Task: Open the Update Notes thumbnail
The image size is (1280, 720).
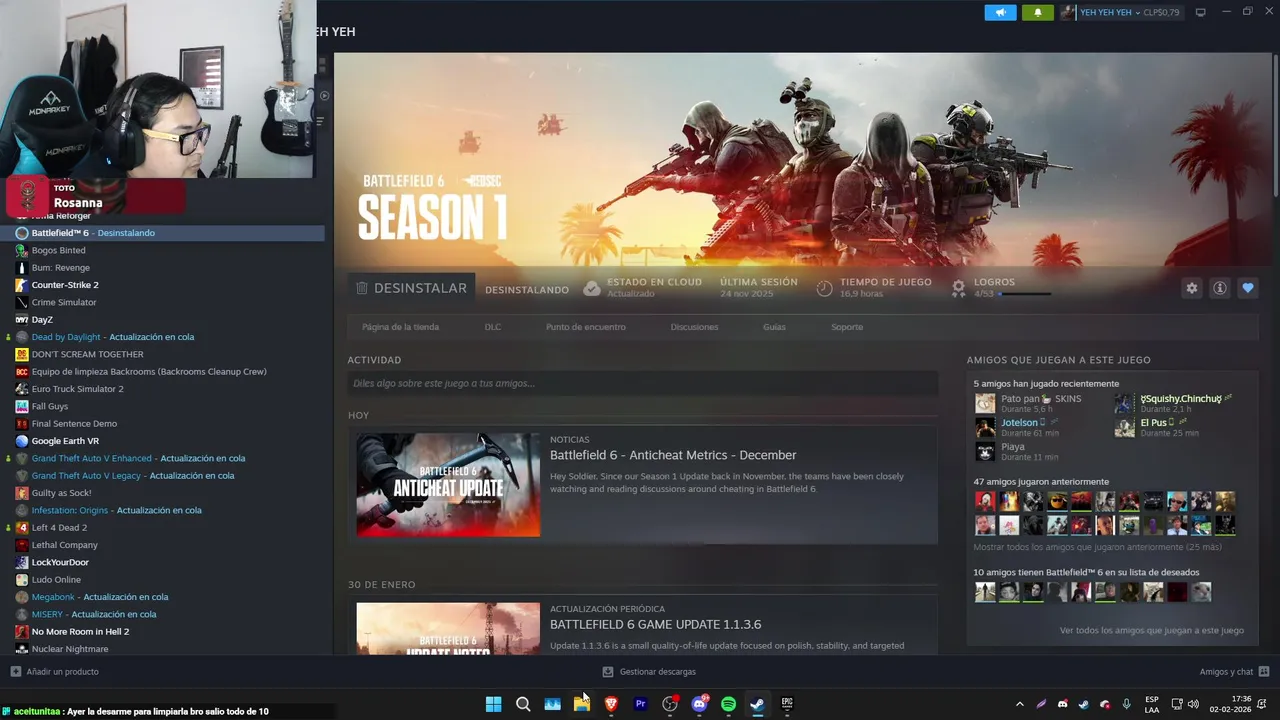Action: tap(448, 628)
